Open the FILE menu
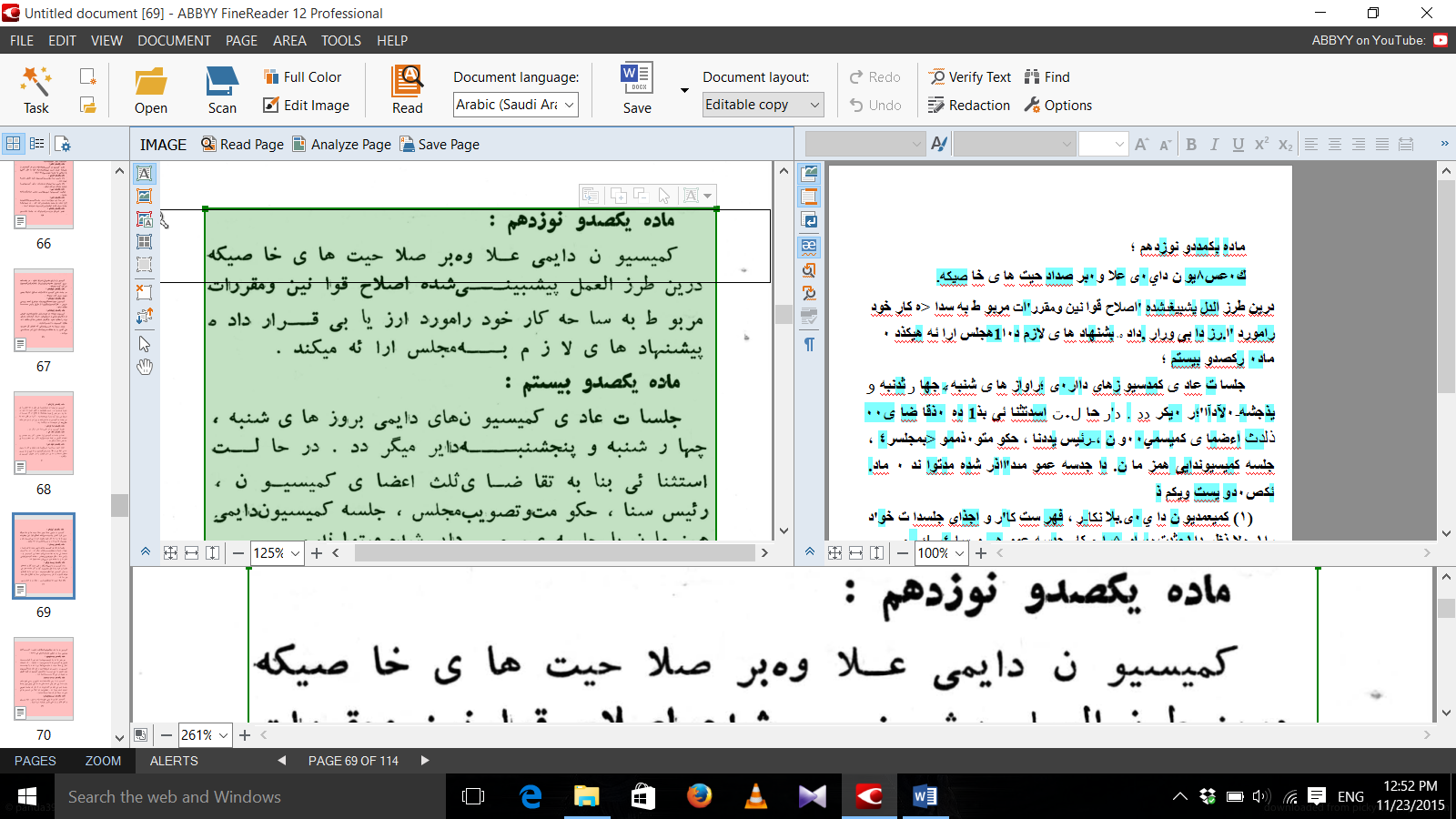Screen dimensions: 1456x819 (22, 41)
